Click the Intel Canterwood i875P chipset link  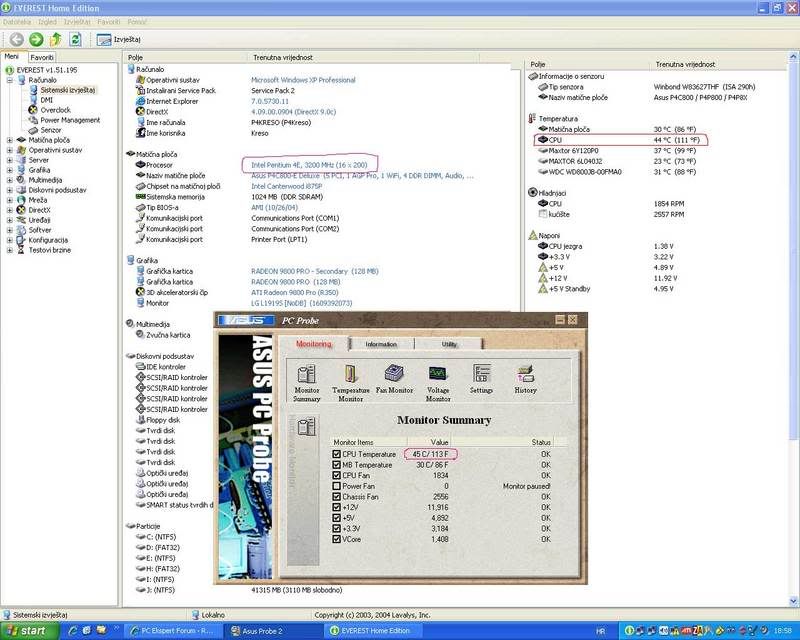coord(287,186)
